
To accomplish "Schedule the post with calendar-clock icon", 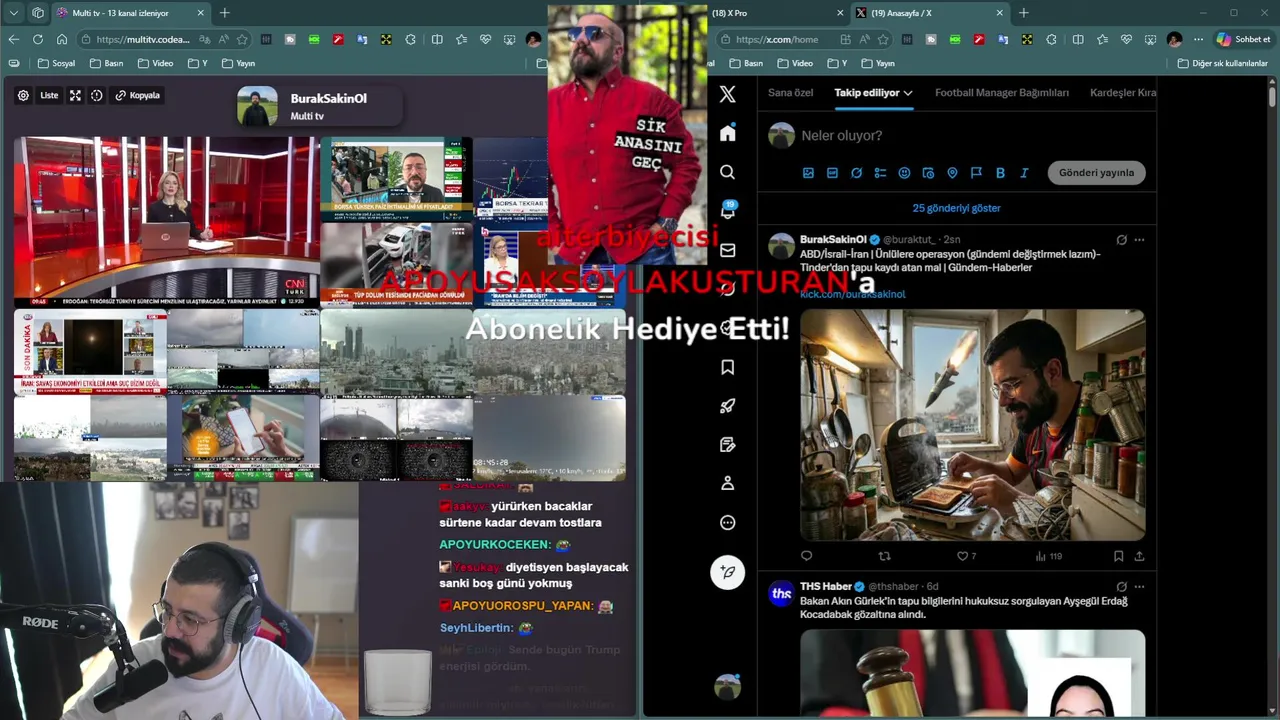I will click(x=928, y=173).
